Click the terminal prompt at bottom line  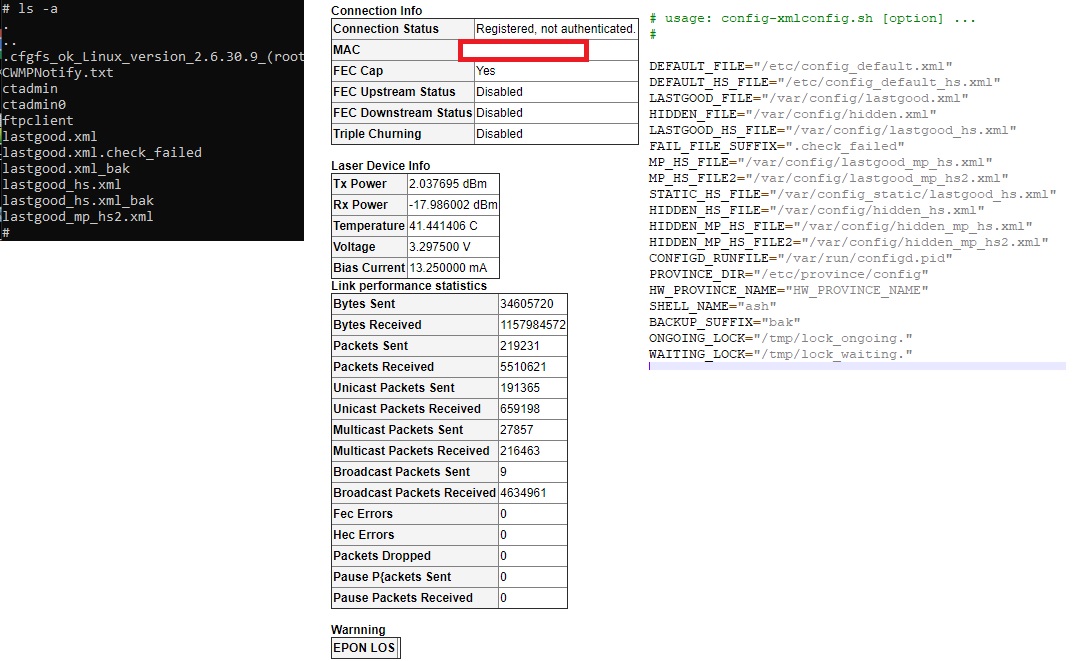pos(6,232)
